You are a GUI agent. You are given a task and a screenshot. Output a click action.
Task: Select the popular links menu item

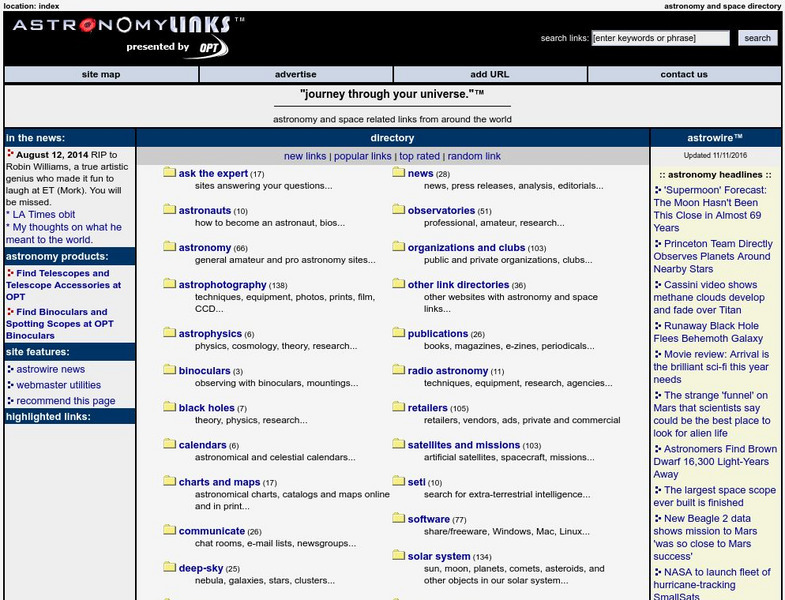tap(362, 156)
